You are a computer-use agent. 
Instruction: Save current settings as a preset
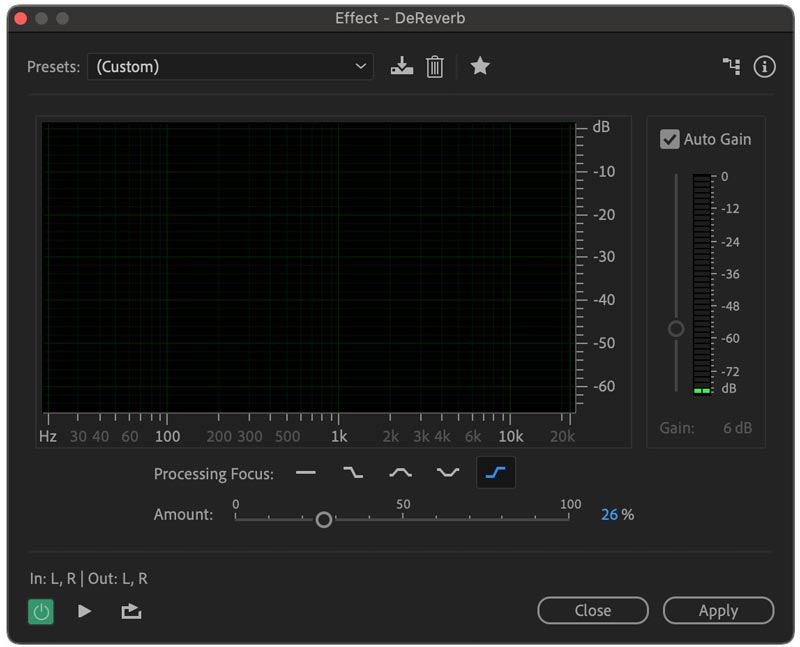(x=402, y=66)
